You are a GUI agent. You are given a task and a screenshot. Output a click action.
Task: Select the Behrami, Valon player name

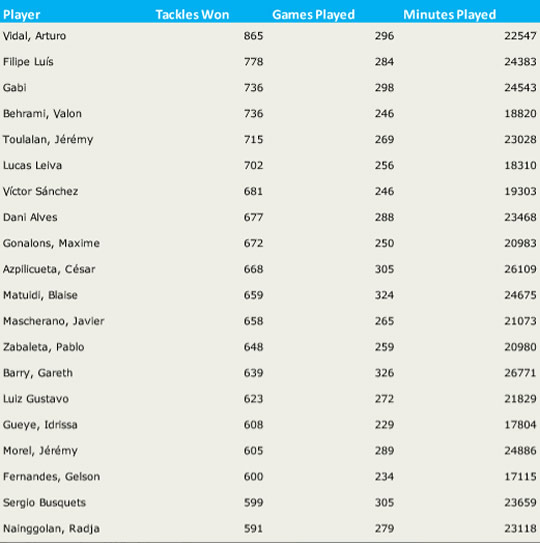(x=42, y=114)
